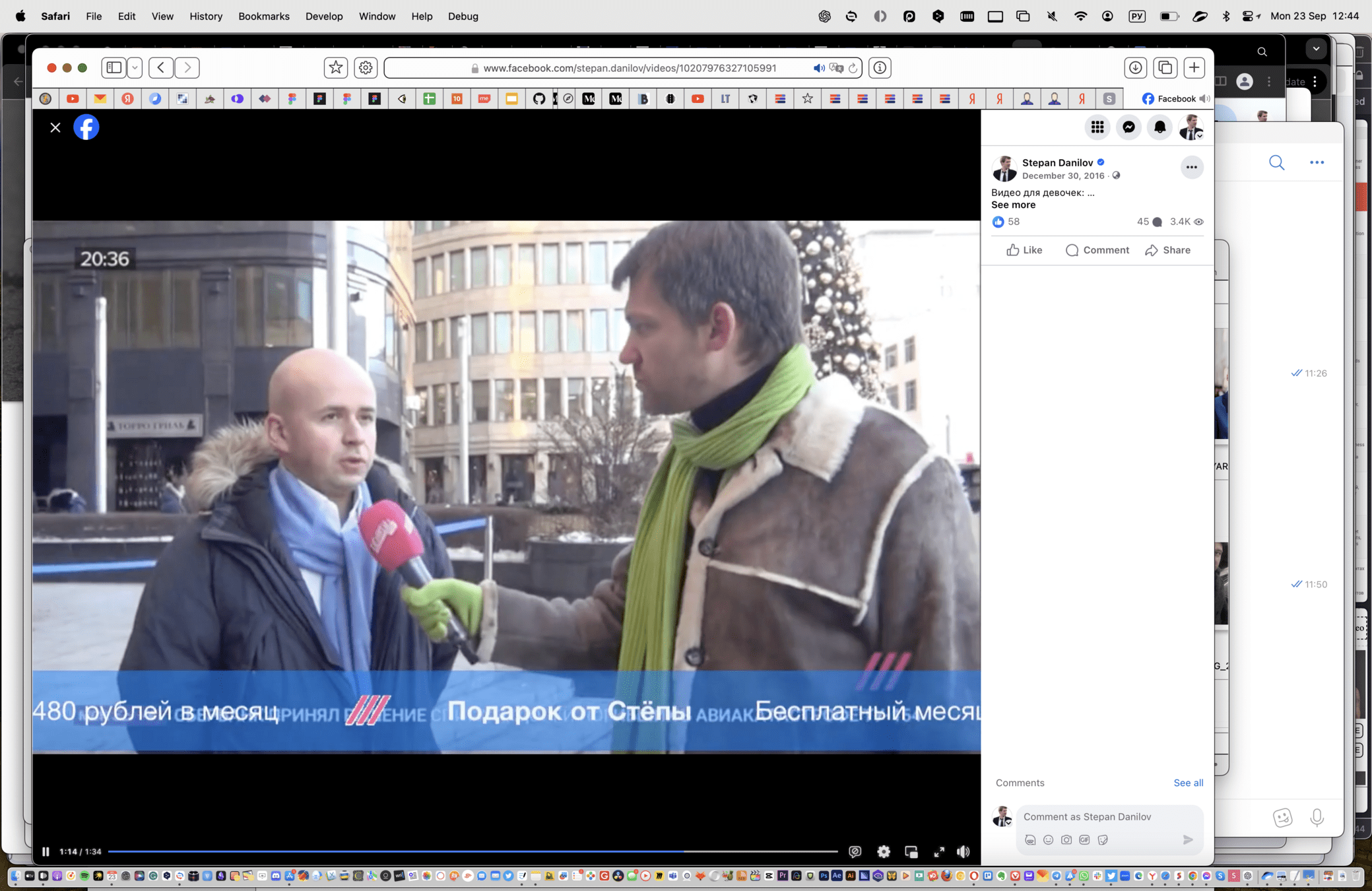Open the Messenger icon in Facebook header
Image resolution: width=1372 pixels, height=891 pixels.
1128,127
